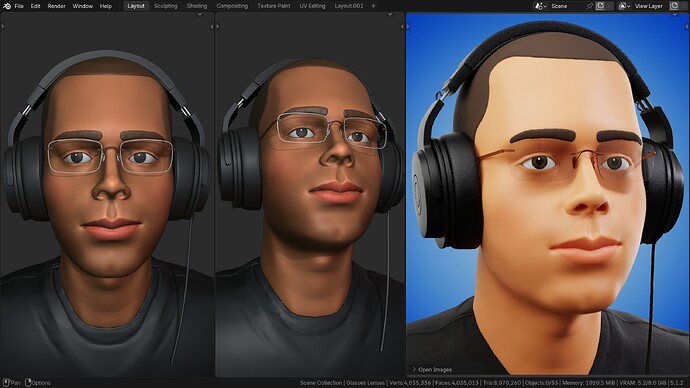The height and width of the screenshot is (388, 690).
Task: Click 'Glasses Lenses' in status bar
Action: pos(365,383)
